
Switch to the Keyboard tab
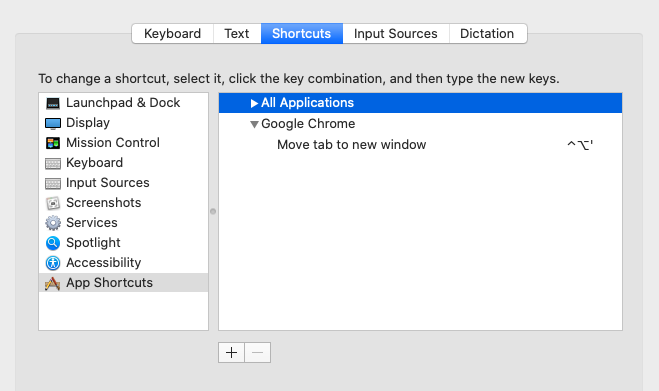[172, 34]
